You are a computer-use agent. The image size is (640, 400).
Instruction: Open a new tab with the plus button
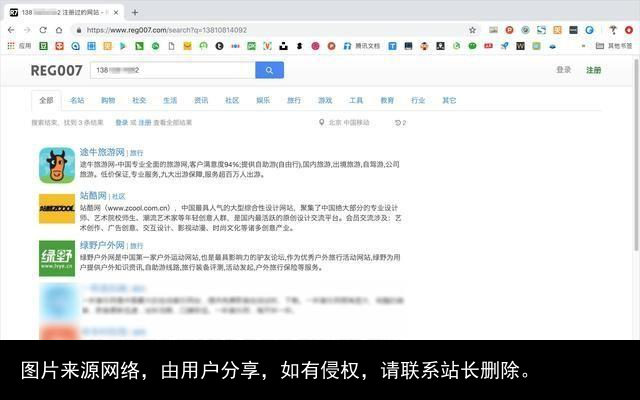[x=135, y=13]
